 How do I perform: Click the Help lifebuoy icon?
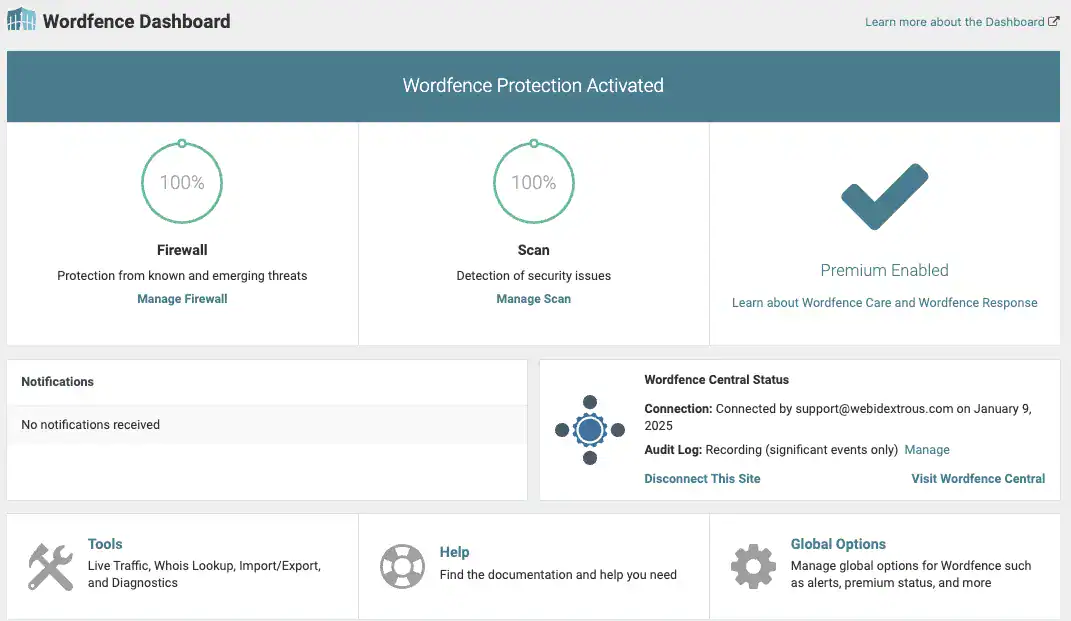(402, 566)
